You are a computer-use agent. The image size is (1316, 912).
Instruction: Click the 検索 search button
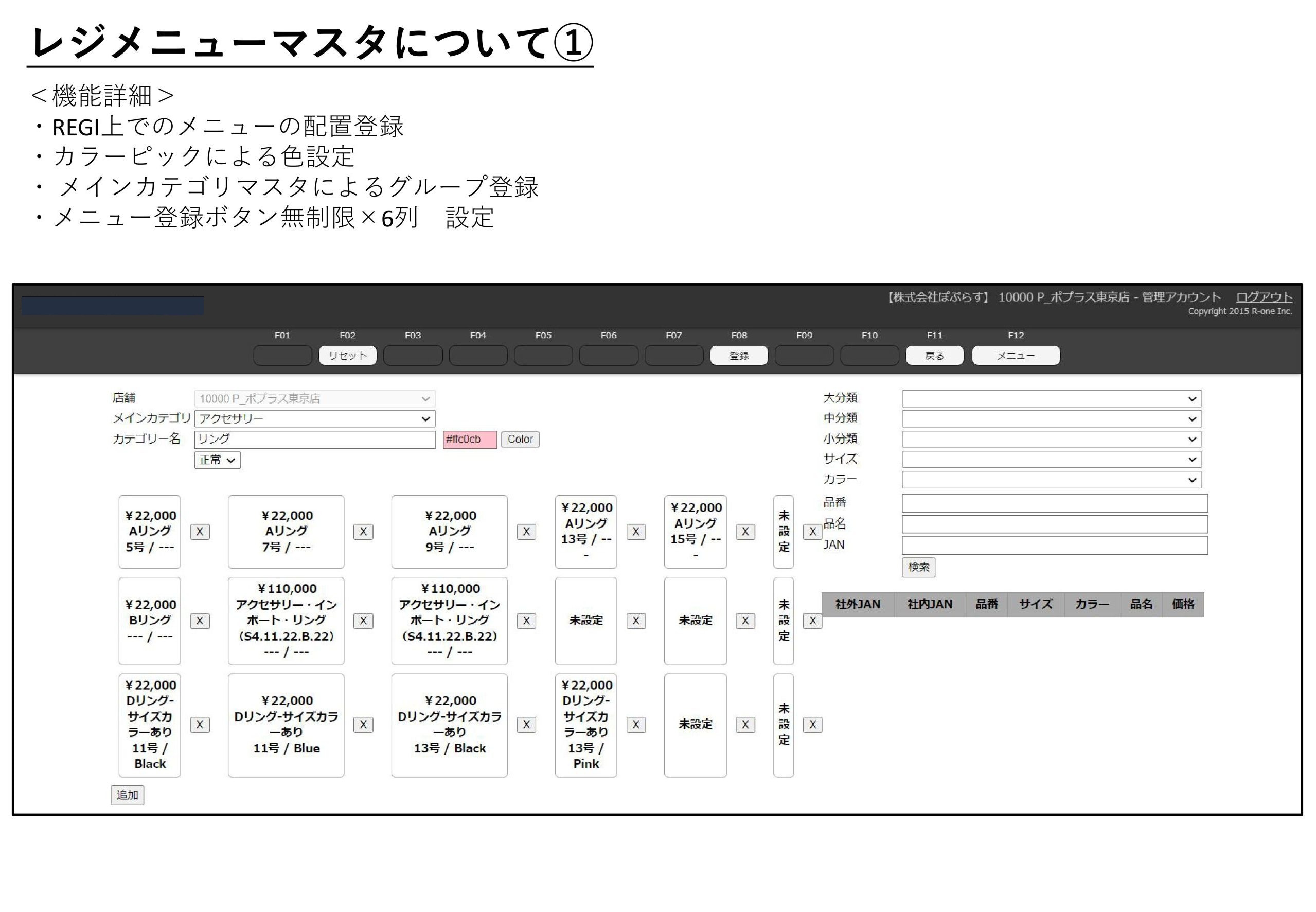click(918, 567)
